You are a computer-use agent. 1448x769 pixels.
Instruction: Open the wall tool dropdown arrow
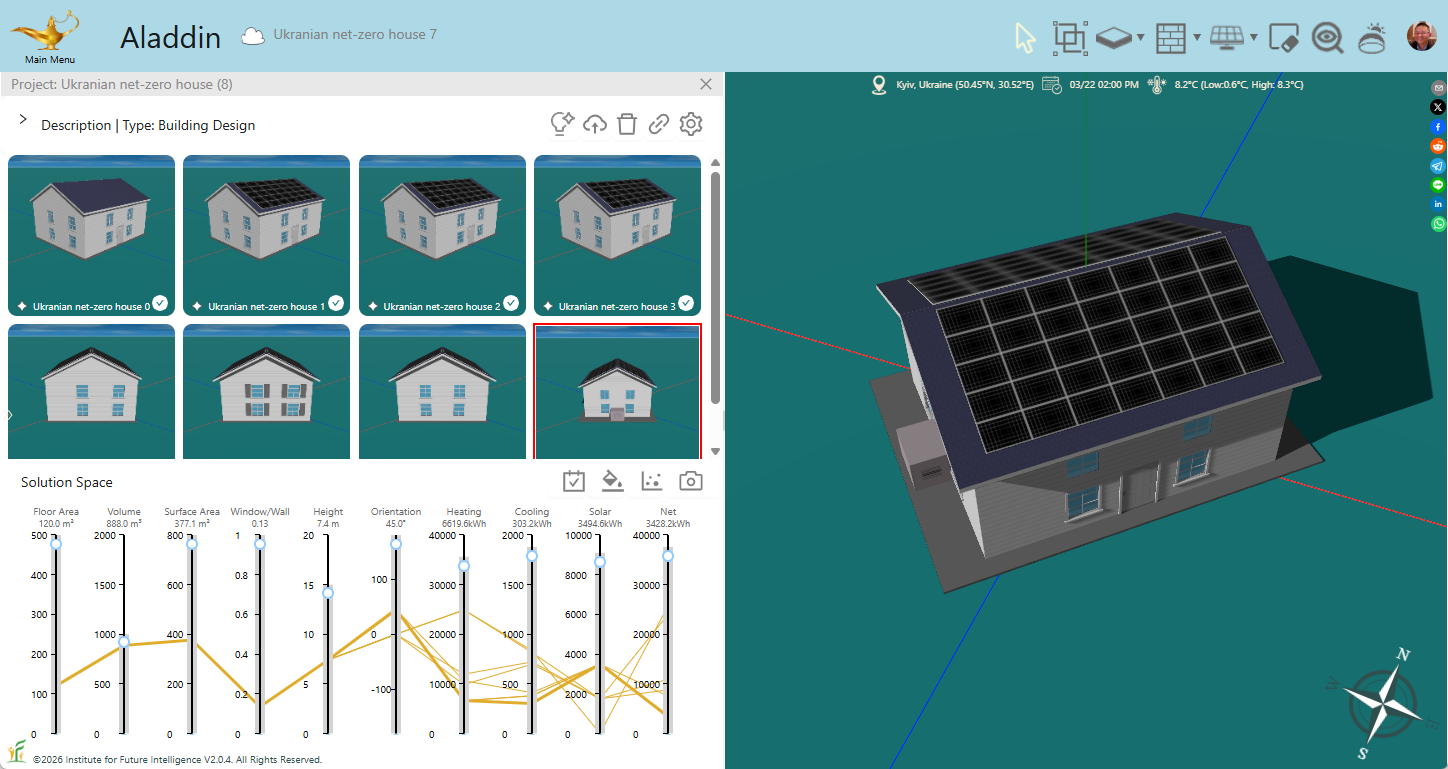tap(1197, 38)
